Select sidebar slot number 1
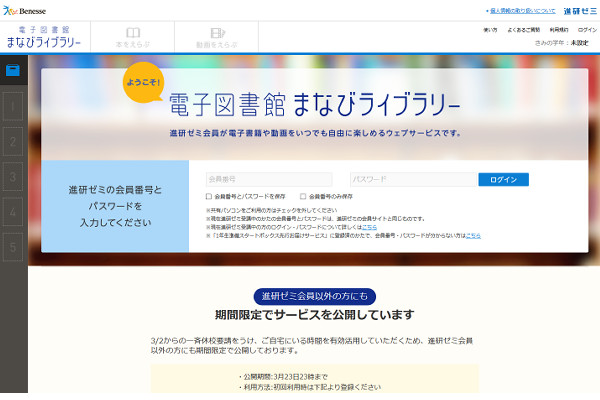 coord(13,106)
